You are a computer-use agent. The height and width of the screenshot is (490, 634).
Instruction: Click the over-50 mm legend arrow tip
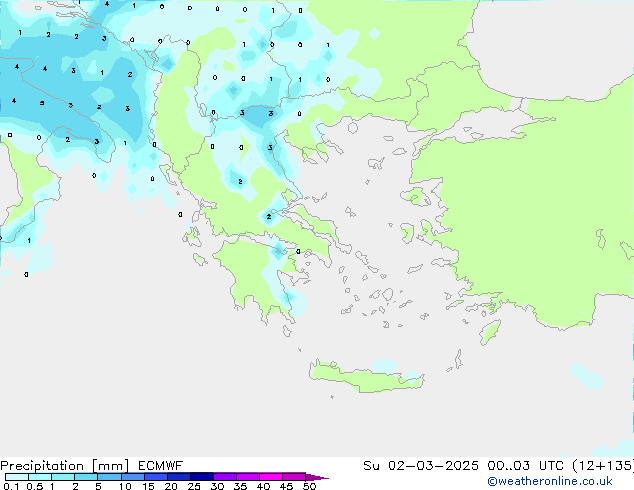pyautogui.click(x=317, y=477)
